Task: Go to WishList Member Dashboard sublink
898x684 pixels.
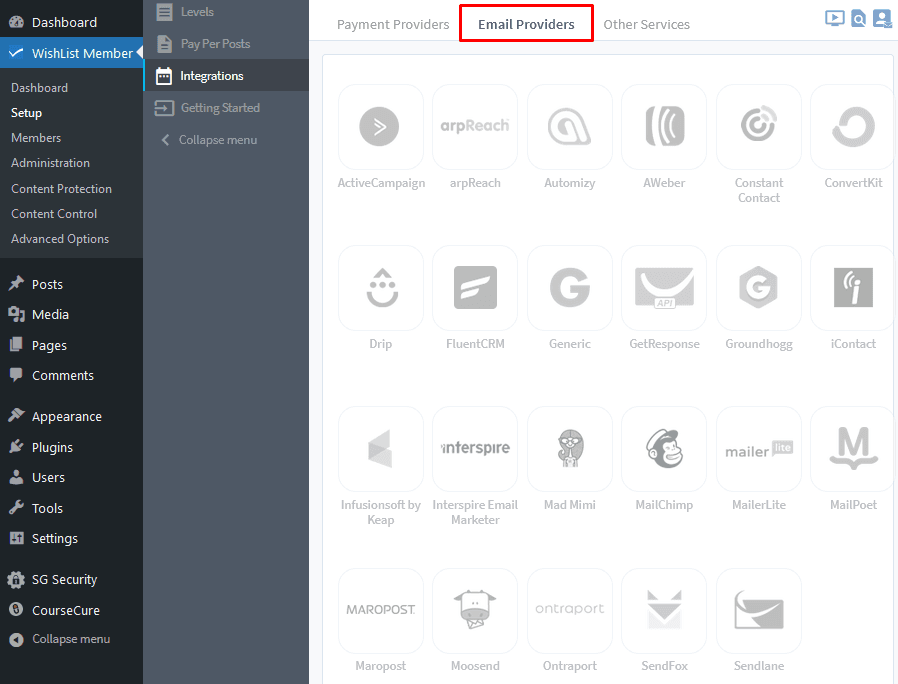Action: pos(40,88)
